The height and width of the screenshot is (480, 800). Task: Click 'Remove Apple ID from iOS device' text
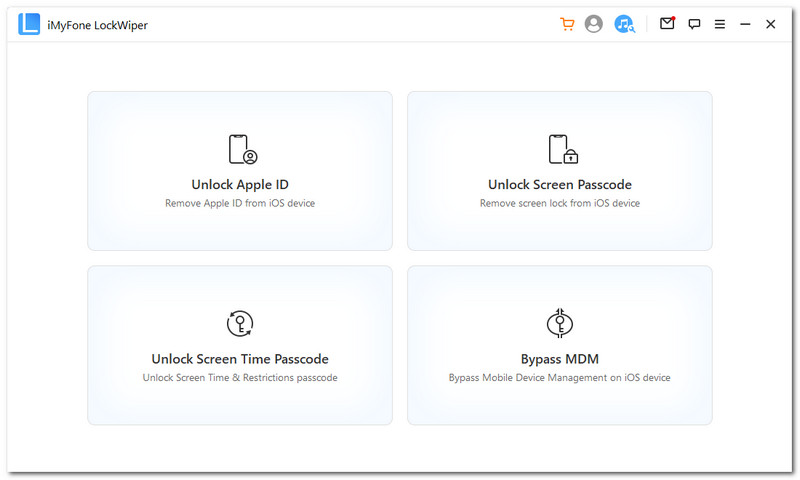[x=240, y=203]
